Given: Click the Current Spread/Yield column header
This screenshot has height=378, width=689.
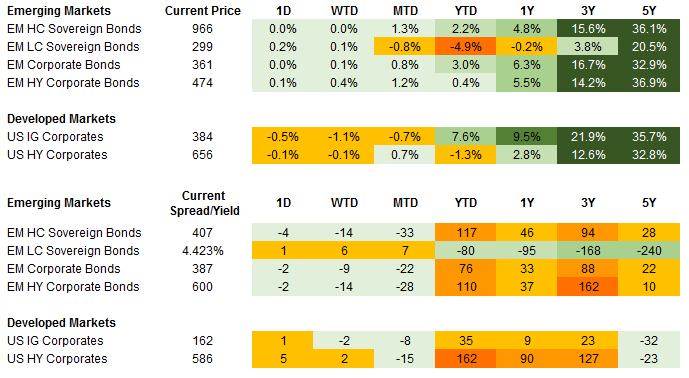Looking at the screenshot, I should point(204,204).
